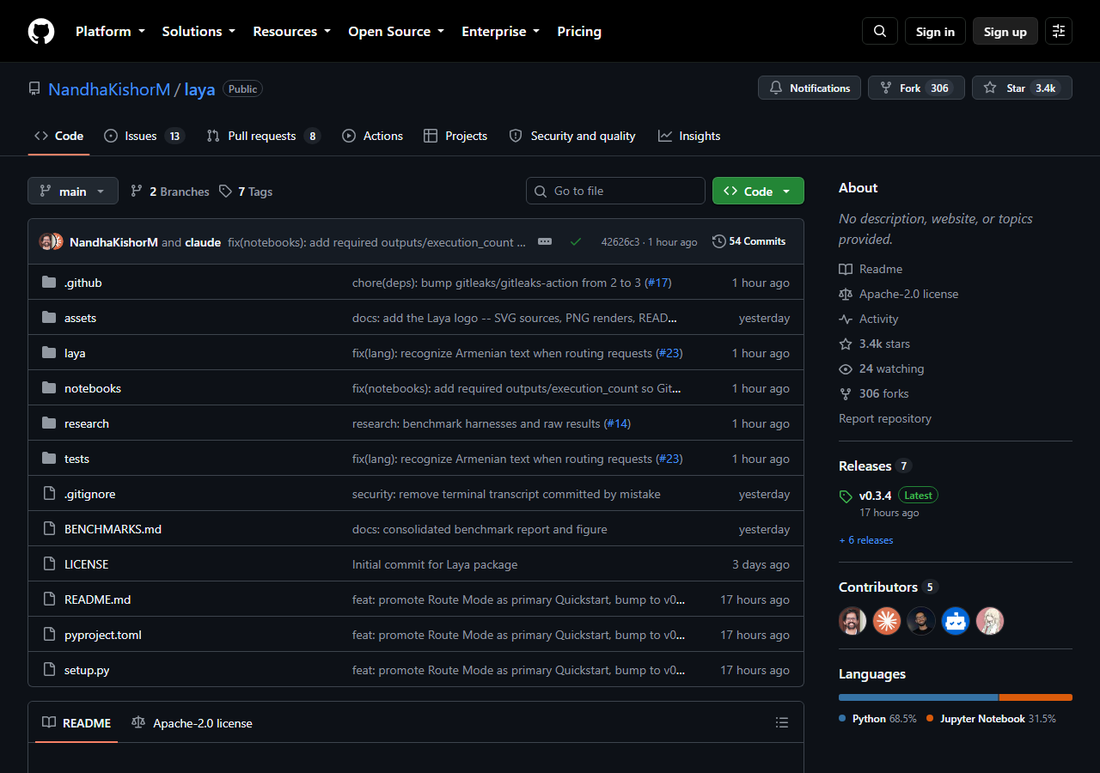Expand the green Code dropdown button

(758, 191)
